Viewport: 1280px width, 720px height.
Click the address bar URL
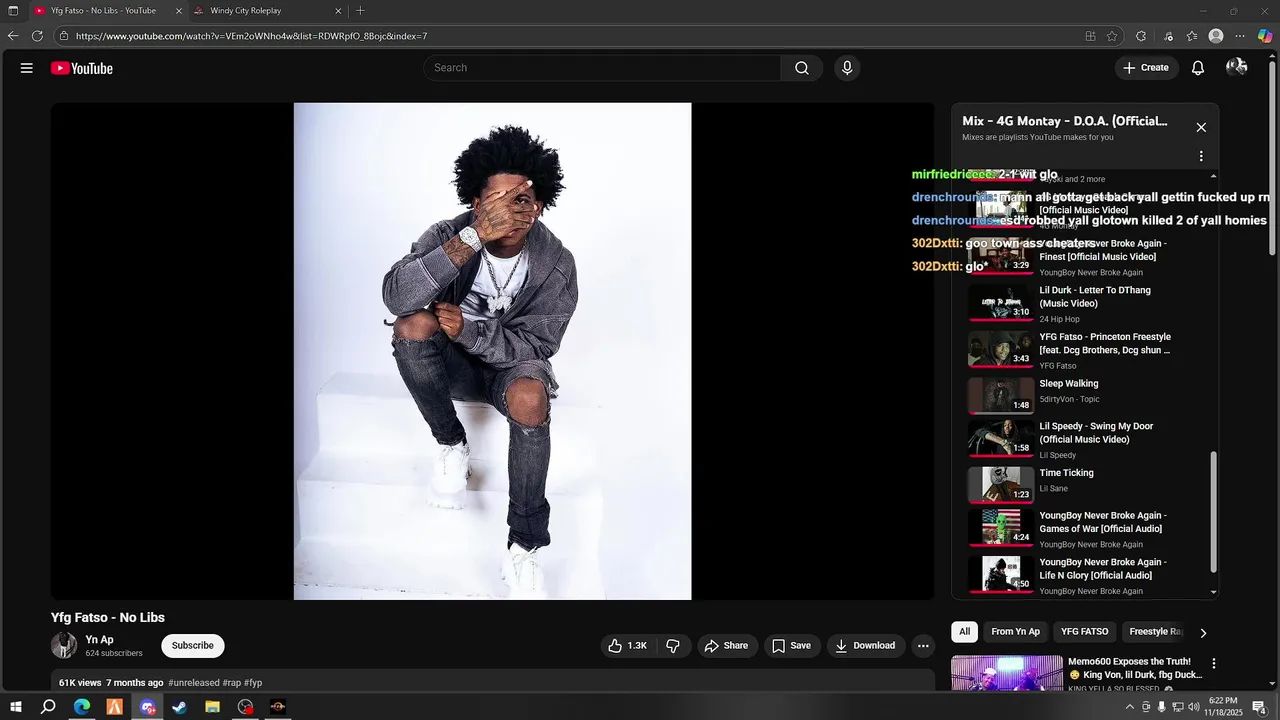(251, 36)
